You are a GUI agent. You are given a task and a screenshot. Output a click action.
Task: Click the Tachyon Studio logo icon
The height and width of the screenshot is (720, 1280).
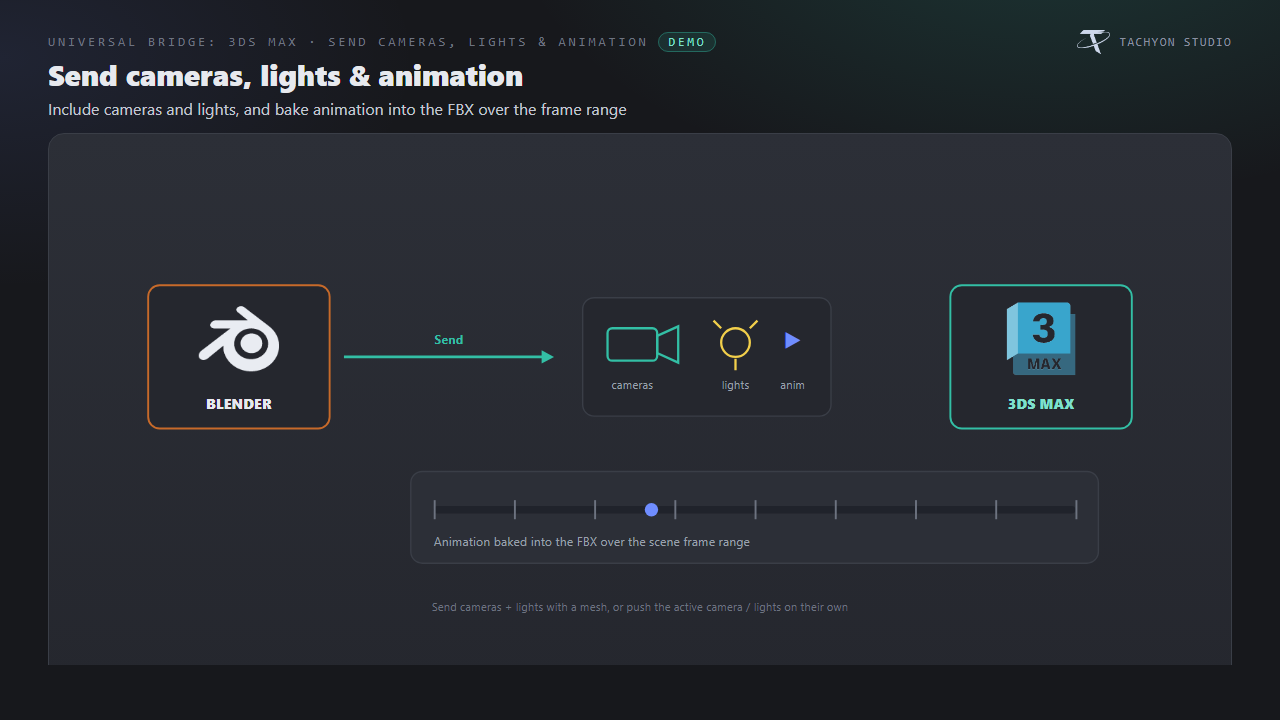click(x=1093, y=42)
